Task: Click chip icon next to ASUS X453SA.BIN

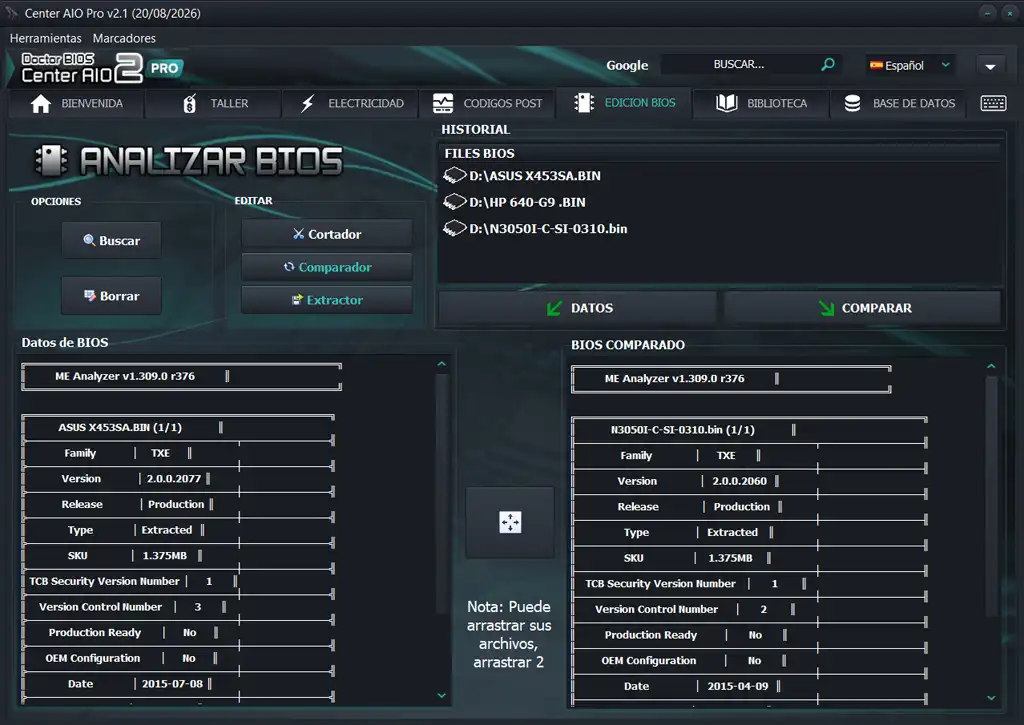Action: [455, 176]
